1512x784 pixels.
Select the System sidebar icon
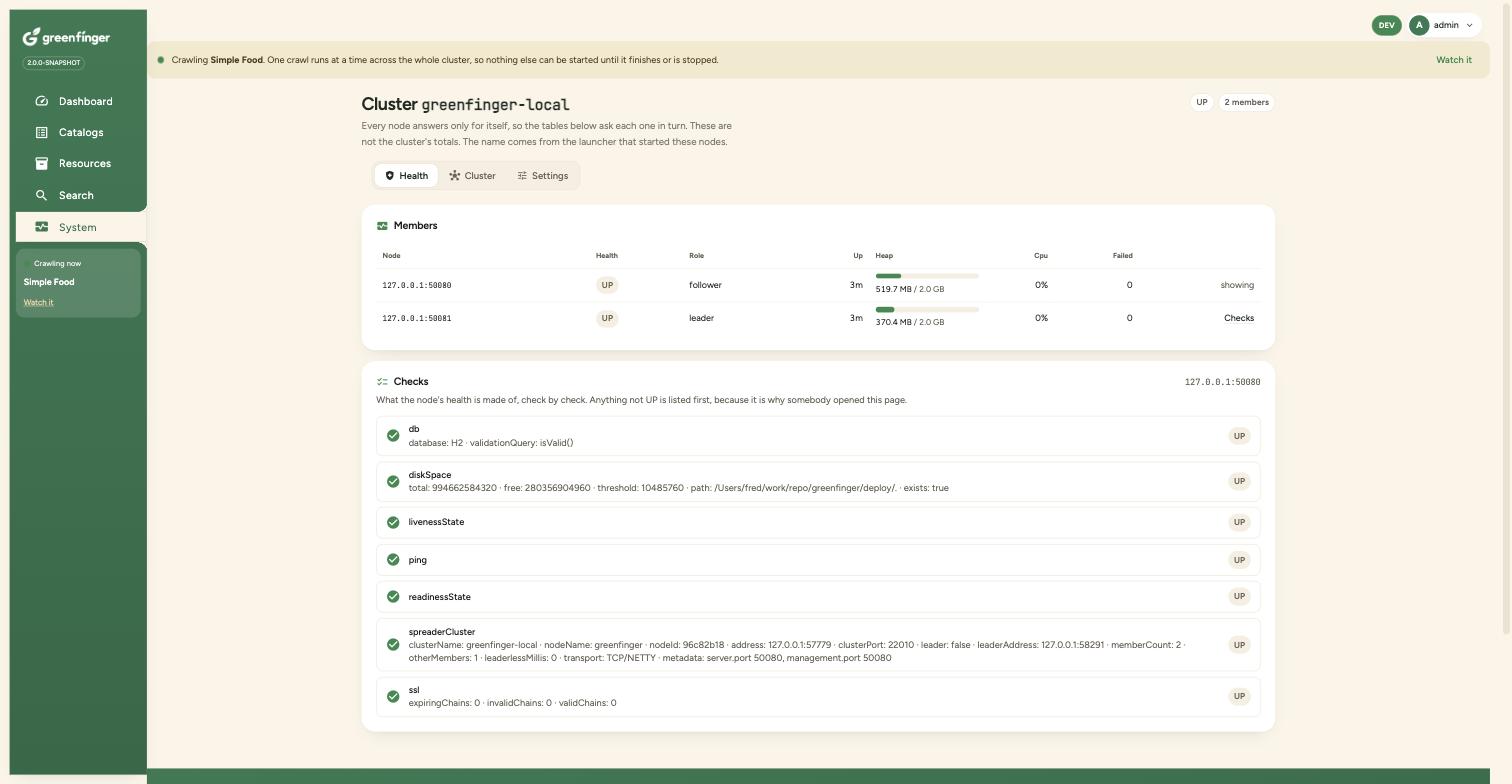pos(41,227)
